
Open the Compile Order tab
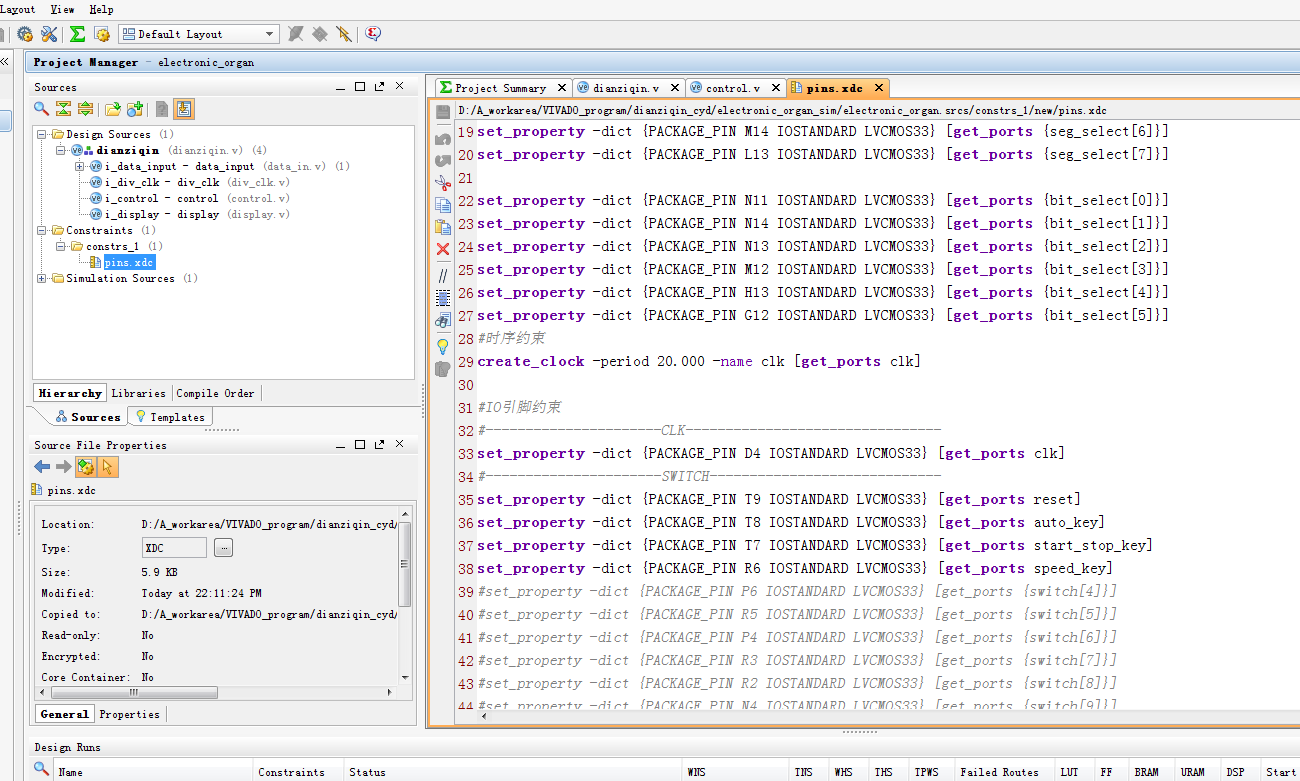click(x=215, y=393)
